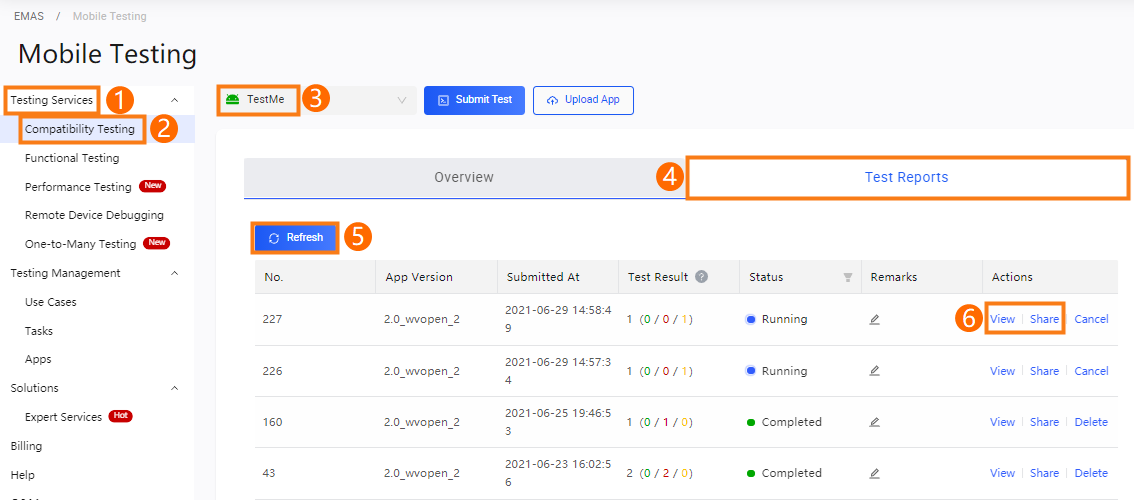Open the Status column filter icon
This screenshot has height=500, width=1134.
848,277
